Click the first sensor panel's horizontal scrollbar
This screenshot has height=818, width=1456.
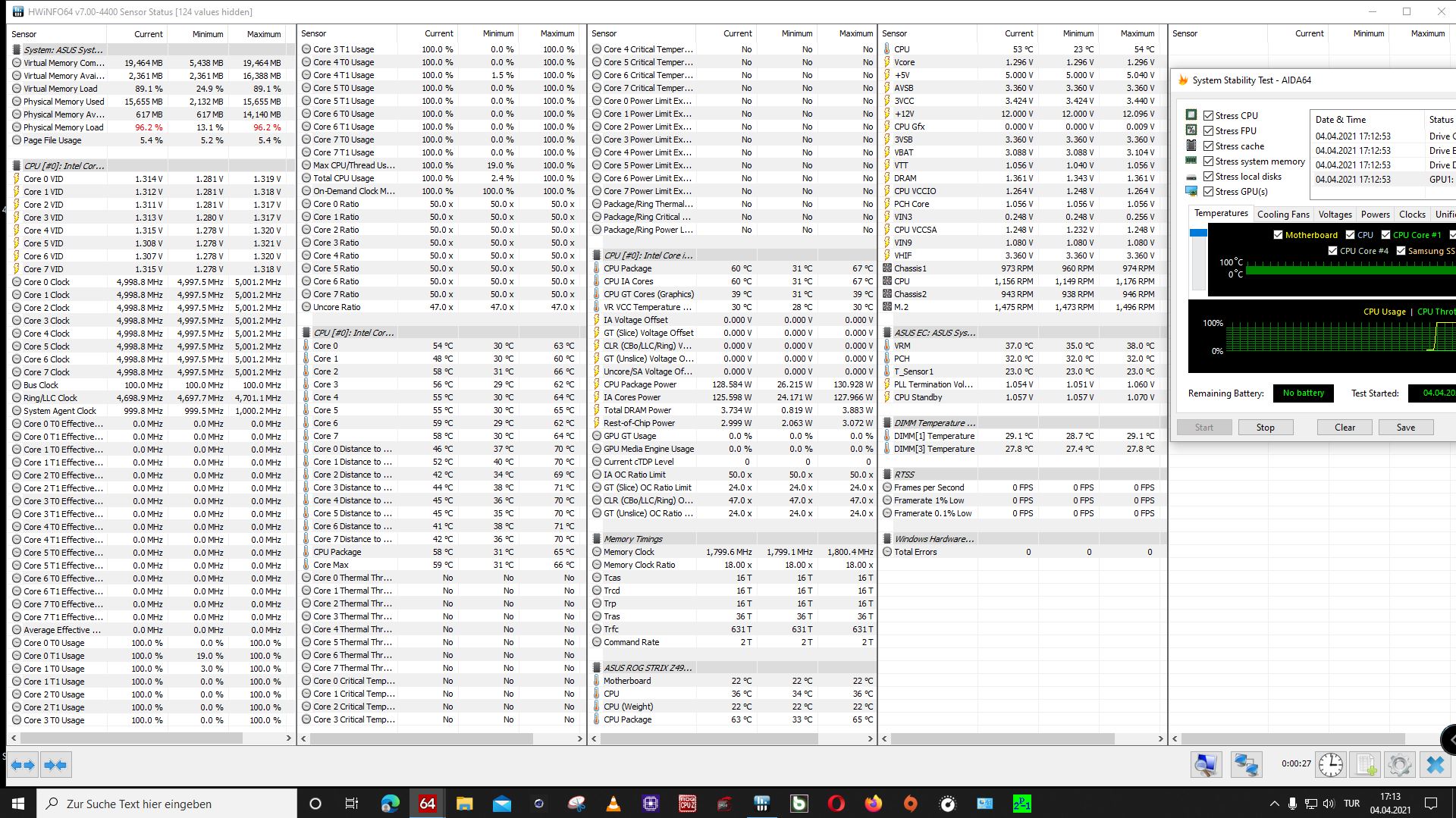[131, 738]
